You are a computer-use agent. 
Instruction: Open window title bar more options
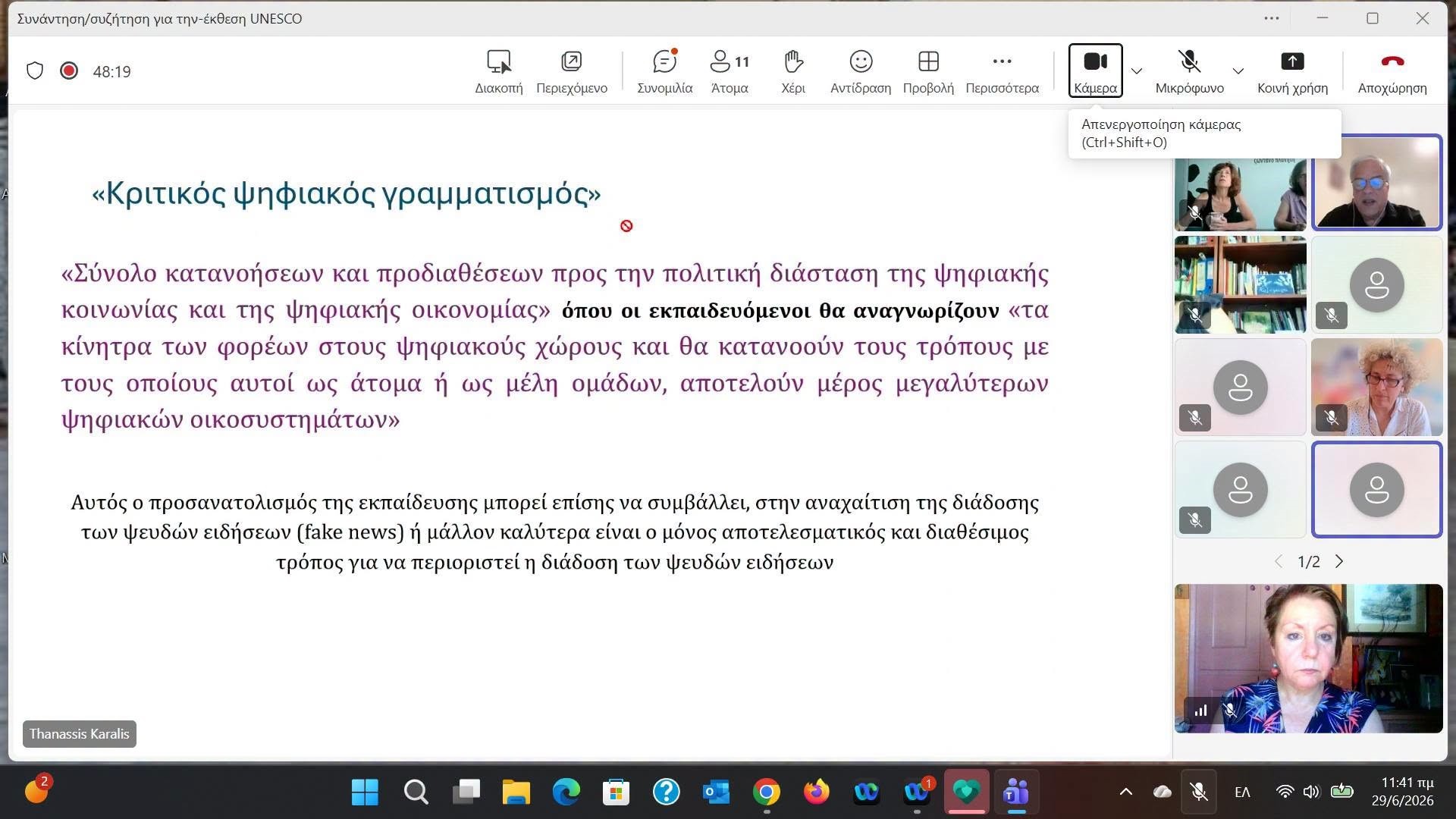[x=1272, y=18]
